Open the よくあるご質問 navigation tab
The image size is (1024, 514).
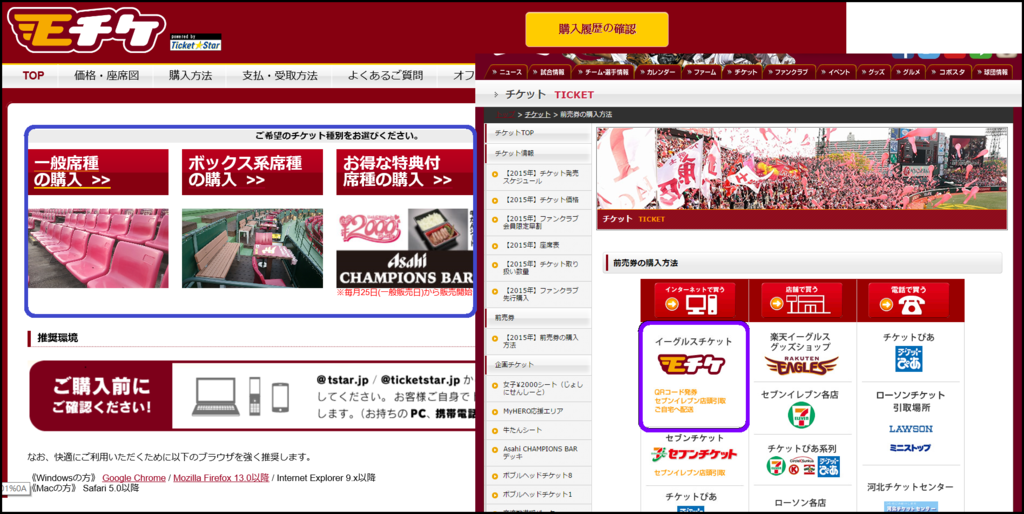coord(385,76)
